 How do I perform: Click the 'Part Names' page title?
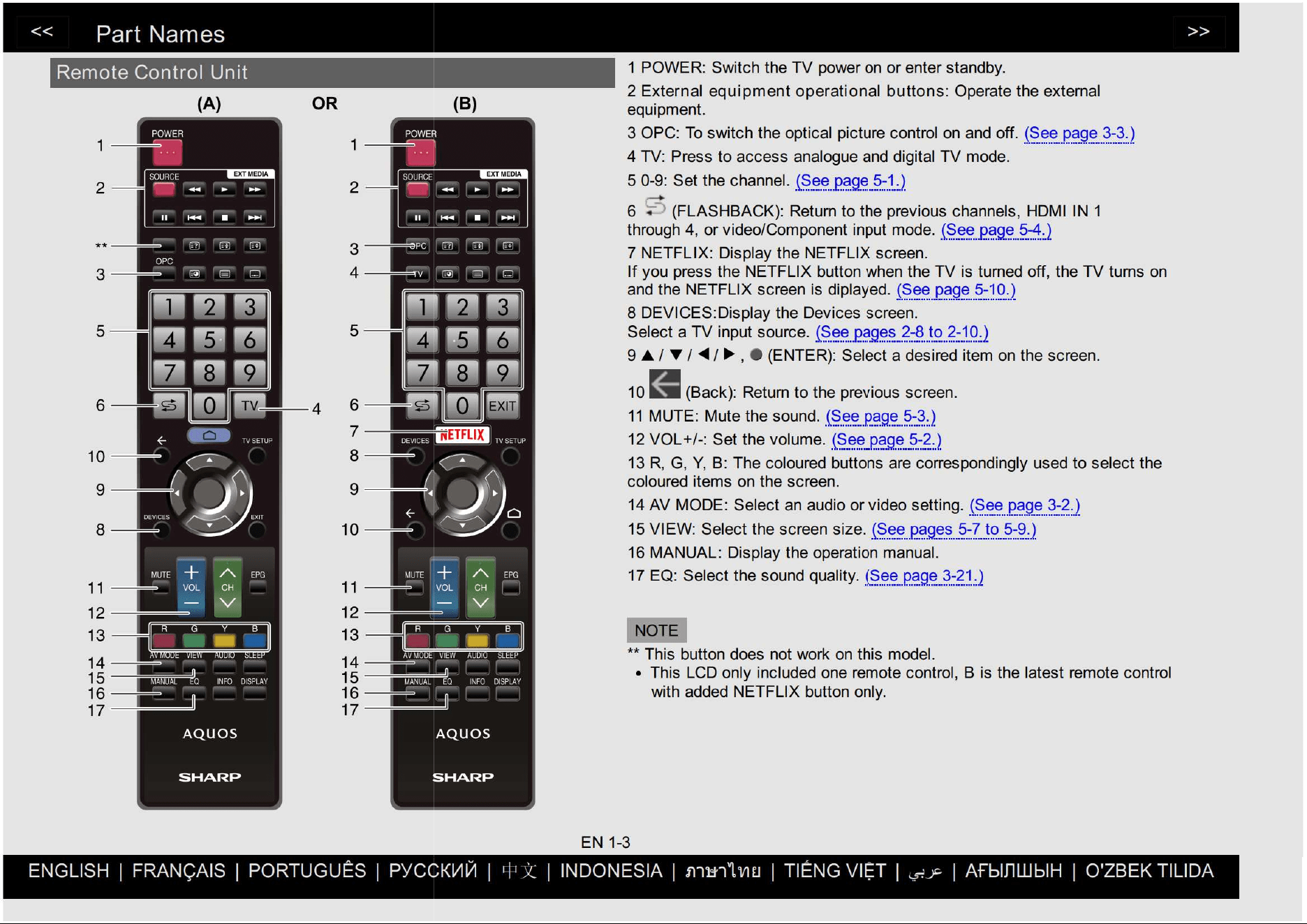(160, 33)
